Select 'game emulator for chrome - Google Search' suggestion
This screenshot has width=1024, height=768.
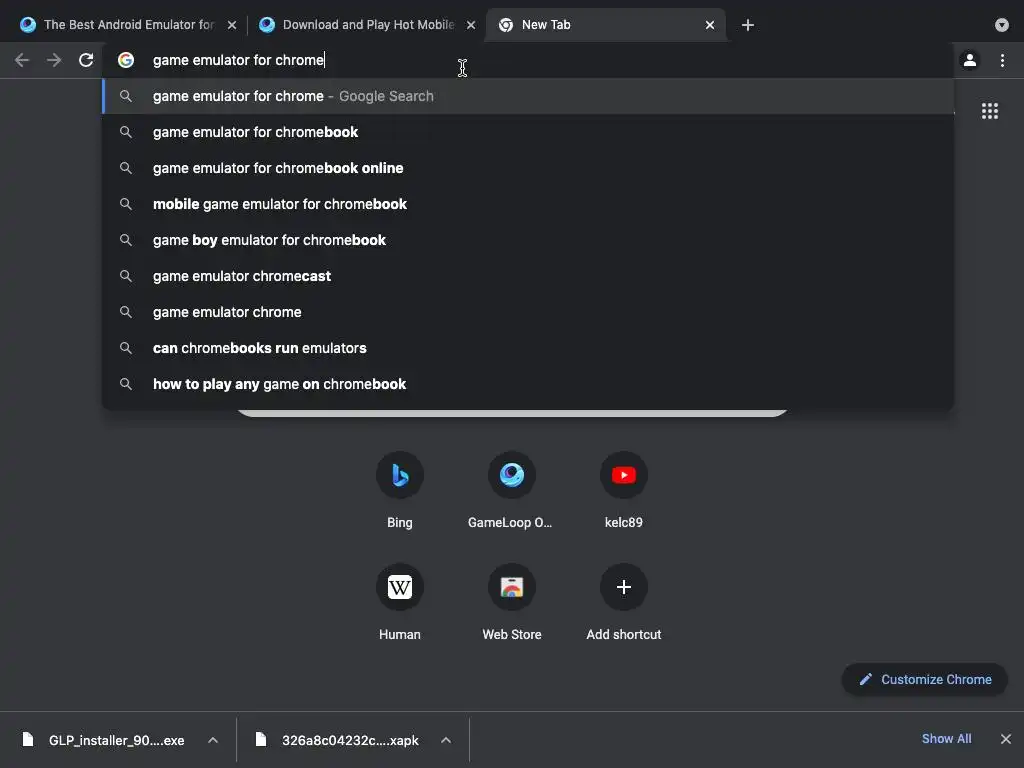[528, 96]
